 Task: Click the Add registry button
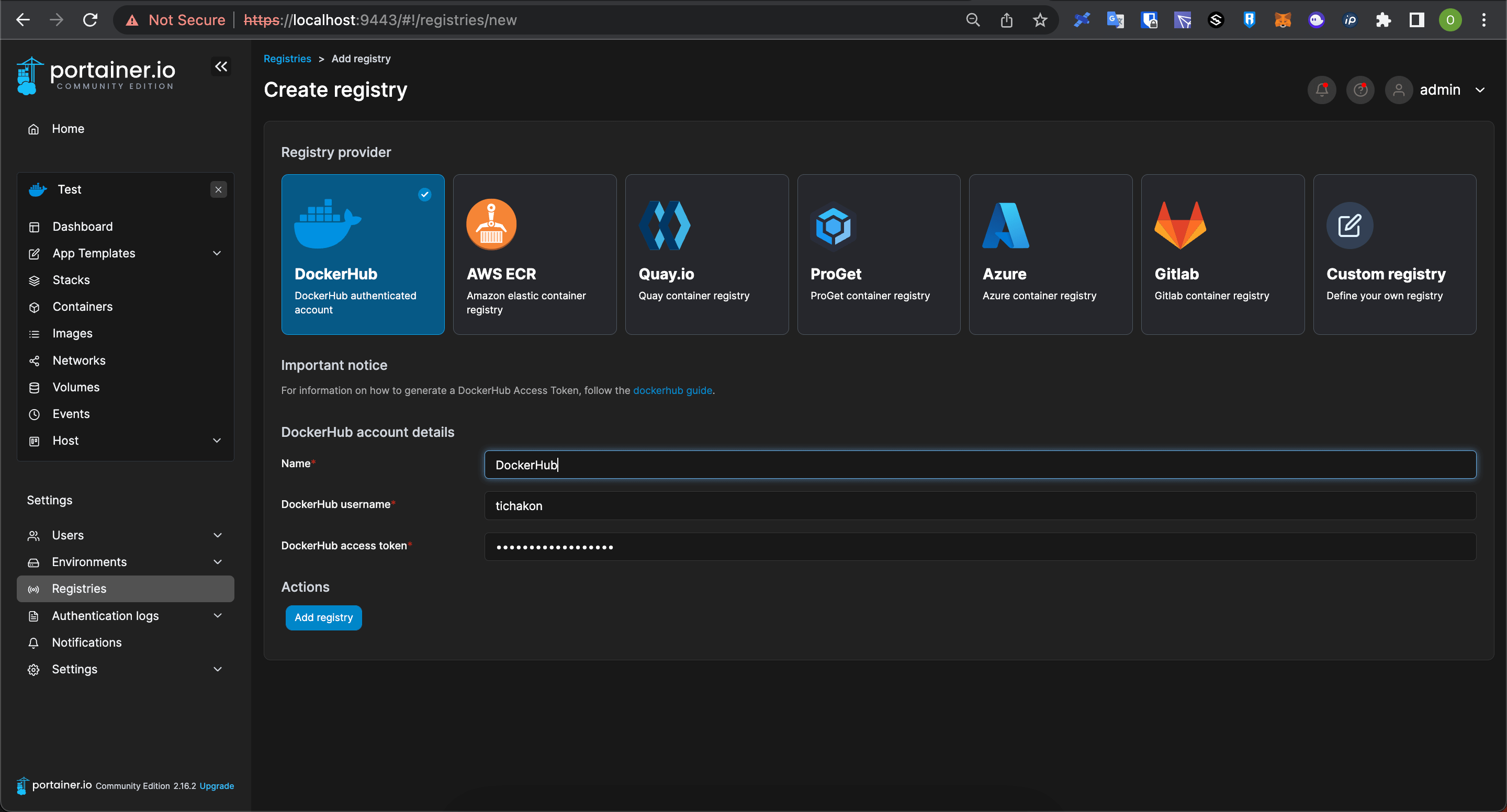[x=323, y=618]
